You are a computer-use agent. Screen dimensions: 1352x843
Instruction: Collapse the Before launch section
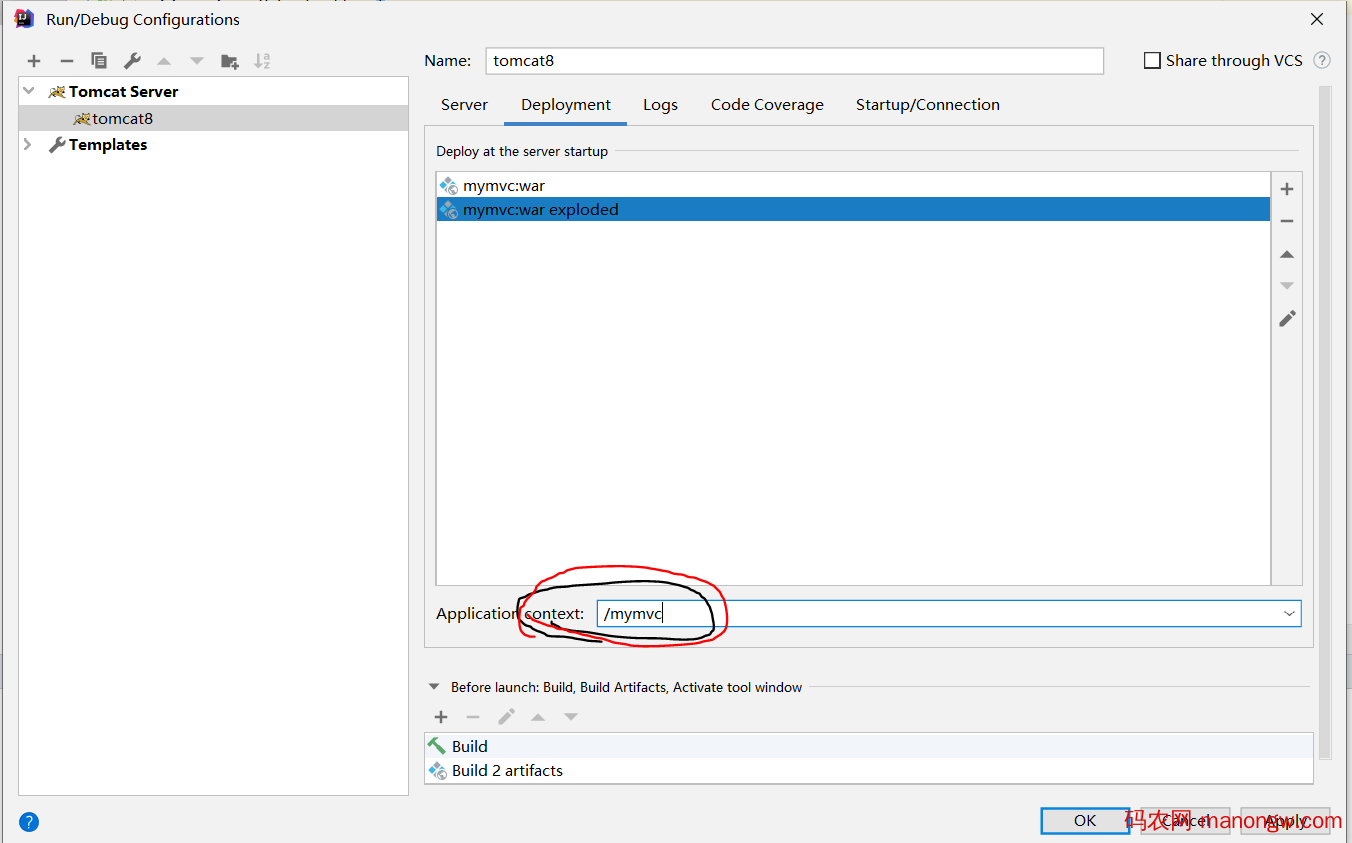coord(434,687)
